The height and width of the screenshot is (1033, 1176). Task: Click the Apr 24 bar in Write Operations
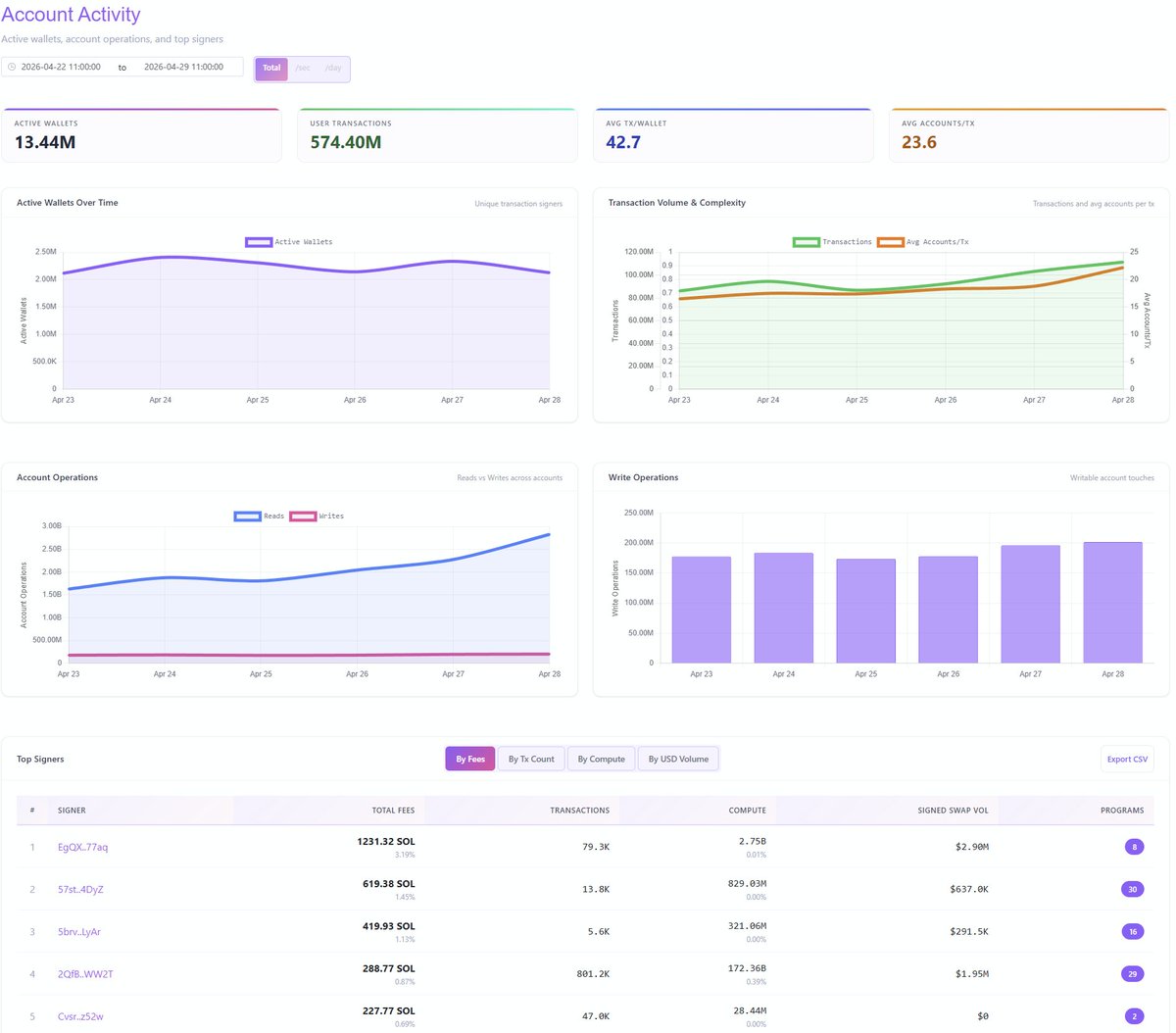[784, 608]
